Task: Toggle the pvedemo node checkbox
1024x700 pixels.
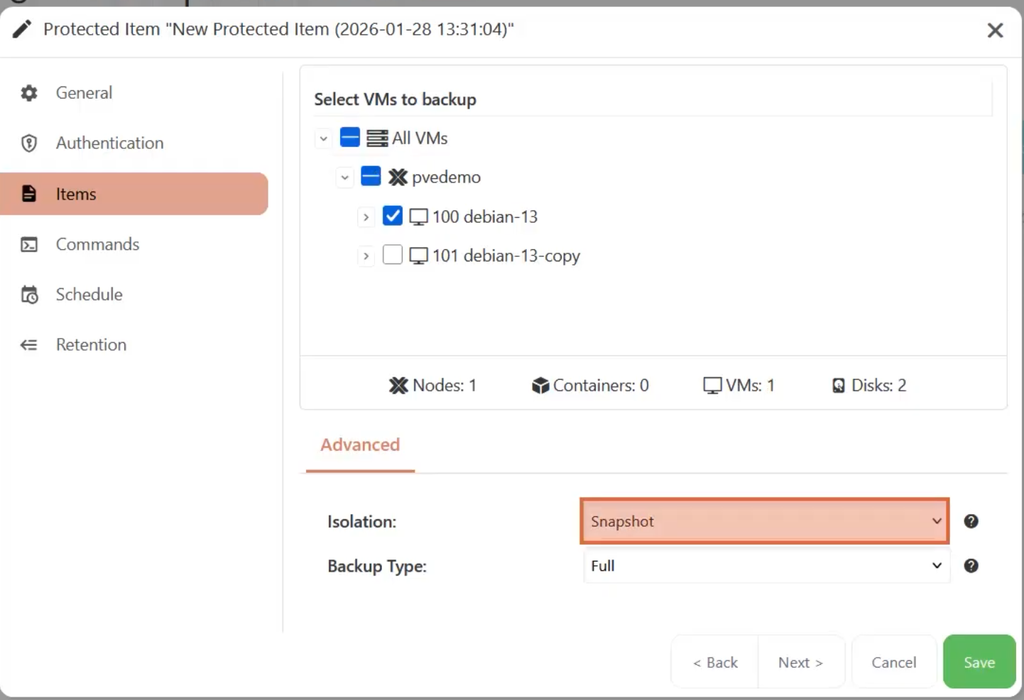Action: point(371,176)
